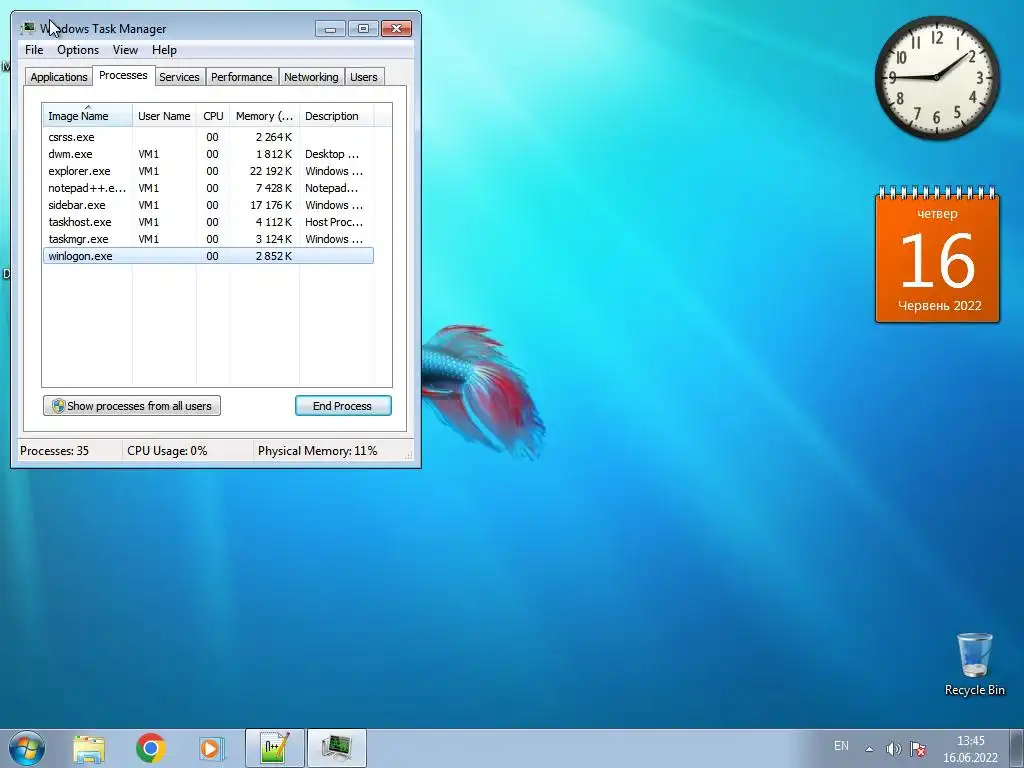Sort by Memory column header

coord(264,116)
